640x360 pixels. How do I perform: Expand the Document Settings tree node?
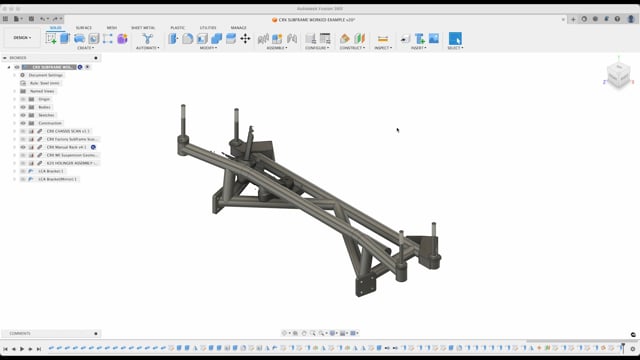pyautogui.click(x=15, y=75)
